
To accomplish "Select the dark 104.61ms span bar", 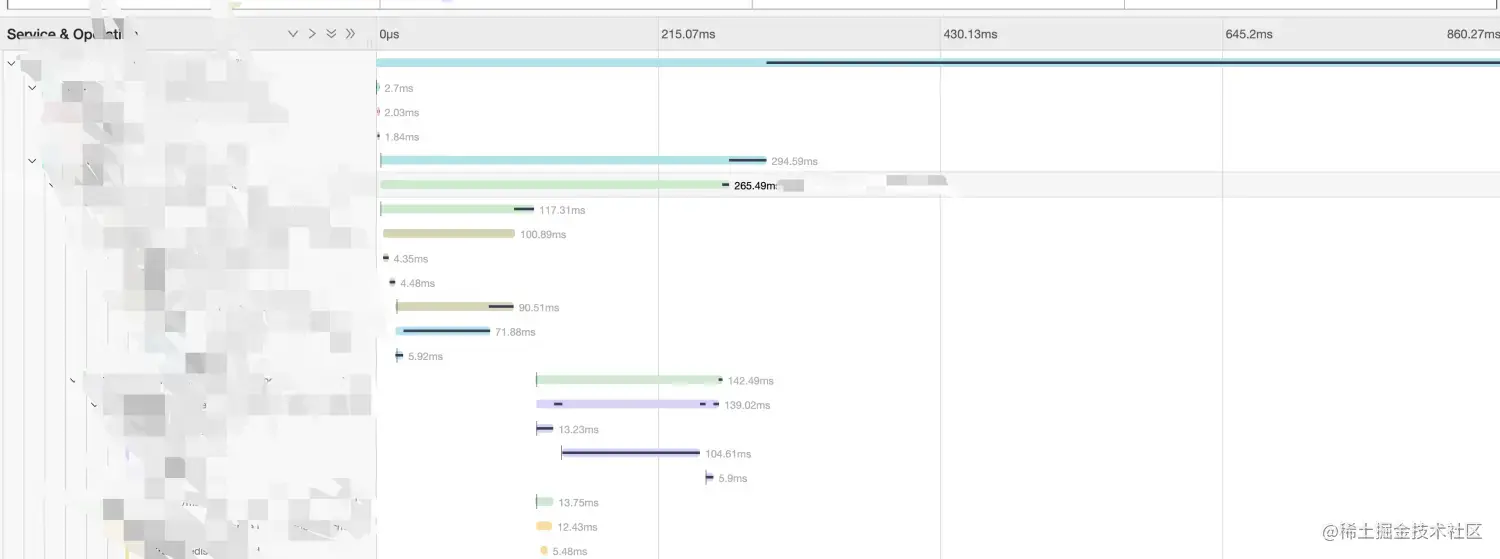I will 631,453.
